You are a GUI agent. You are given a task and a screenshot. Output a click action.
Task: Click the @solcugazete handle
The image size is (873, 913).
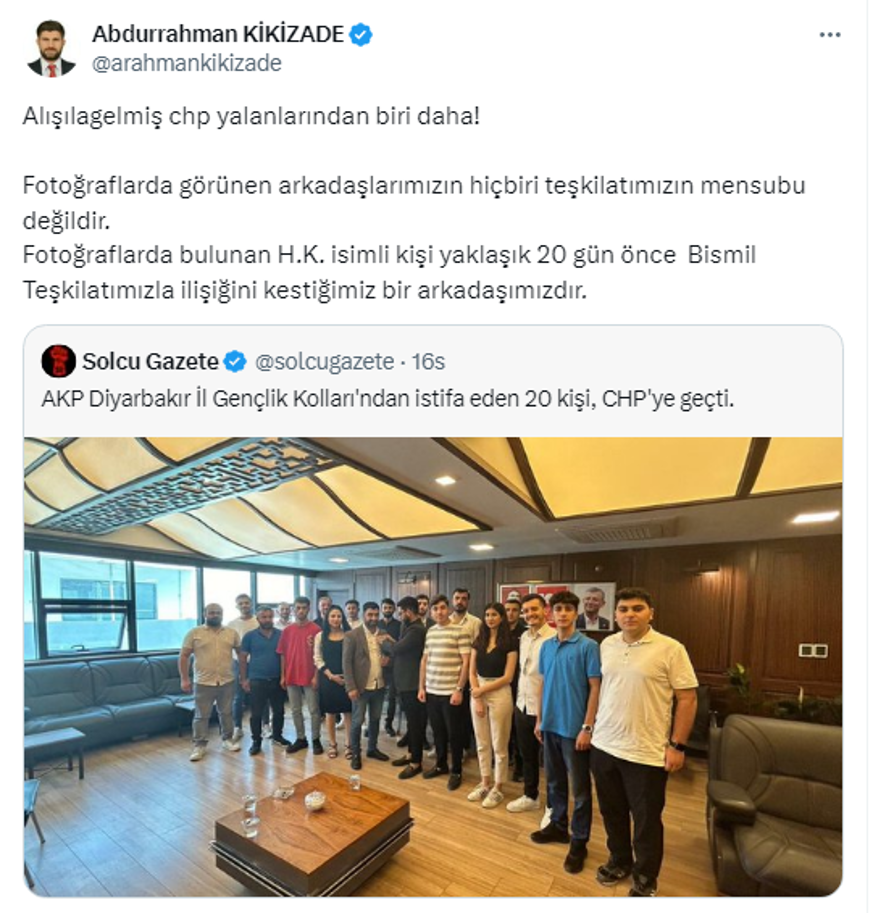click(x=324, y=362)
